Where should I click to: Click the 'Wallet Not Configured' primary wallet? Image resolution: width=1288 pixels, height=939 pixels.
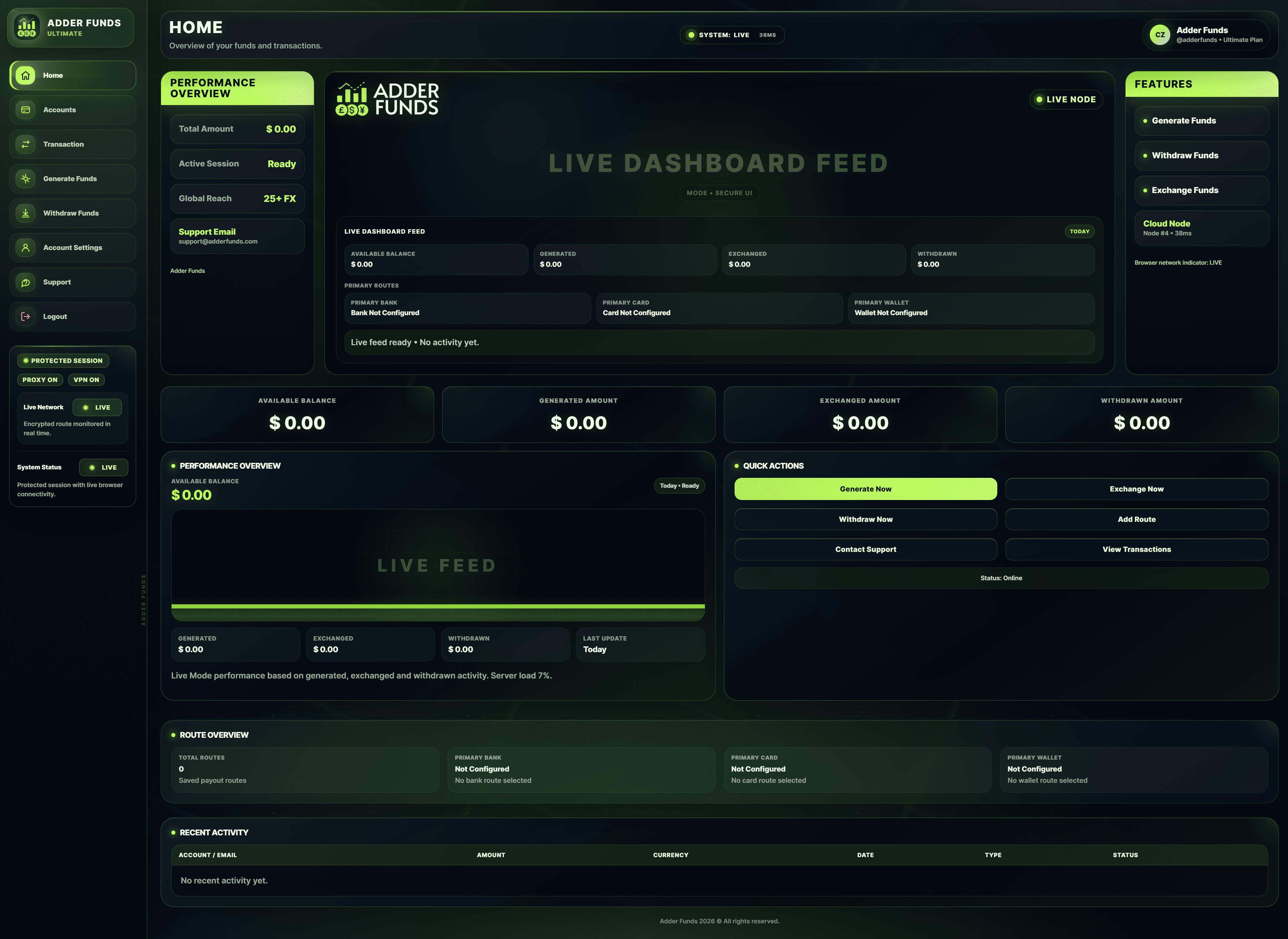tap(971, 309)
